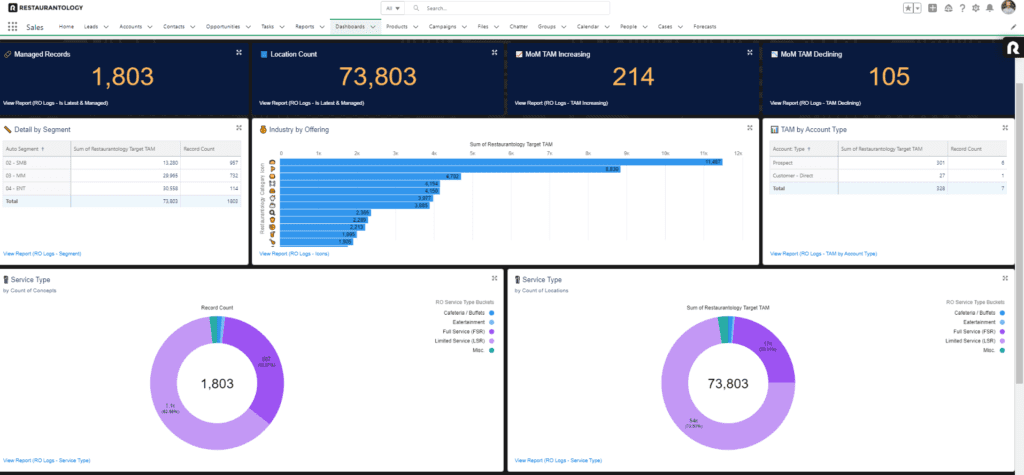This screenshot has width=1024, height=475.
Task: Open the Calendar tab
Action: click(588, 27)
